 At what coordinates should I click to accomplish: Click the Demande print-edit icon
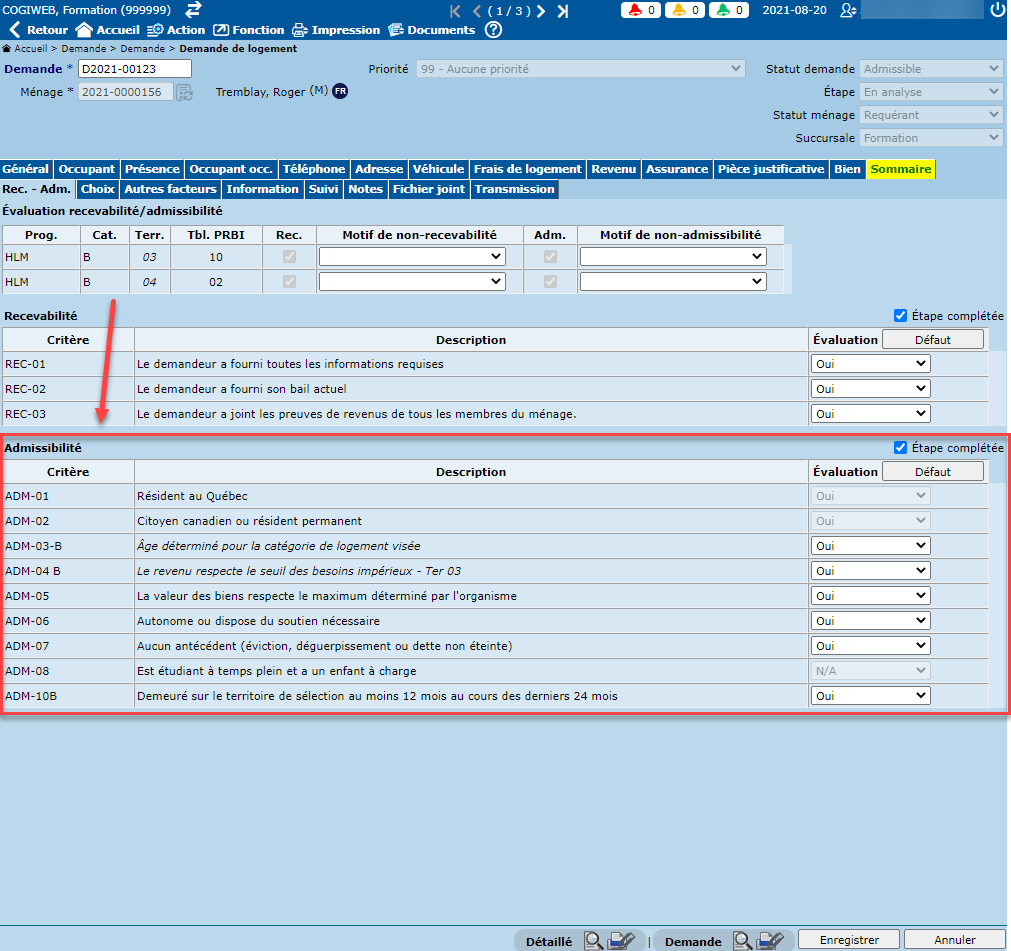click(770, 941)
